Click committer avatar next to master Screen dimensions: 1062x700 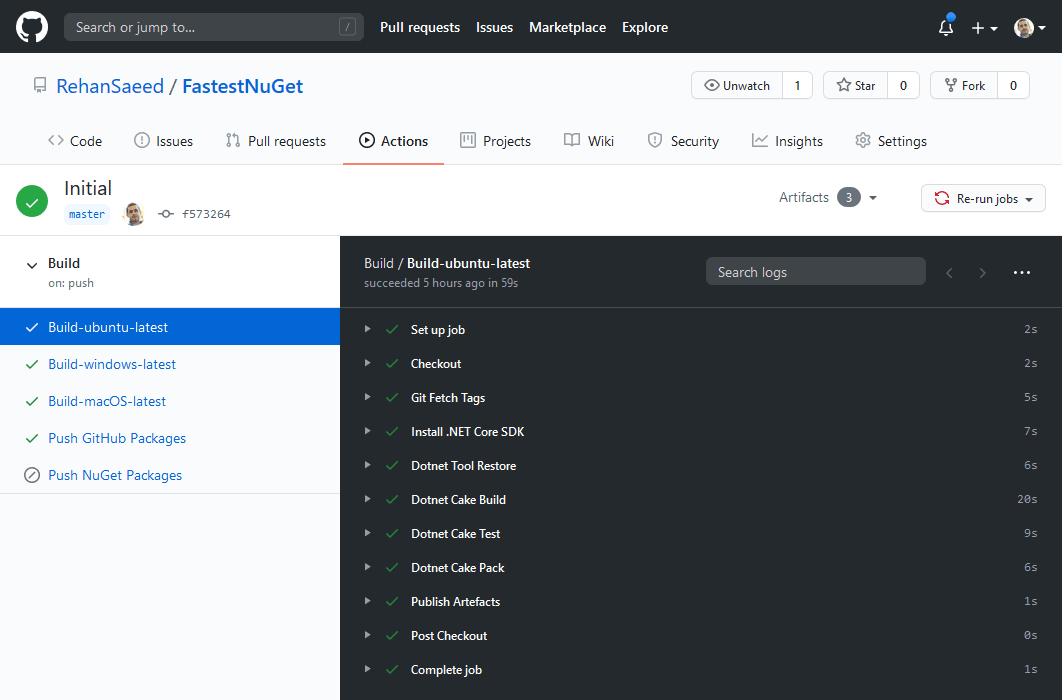click(x=133, y=214)
